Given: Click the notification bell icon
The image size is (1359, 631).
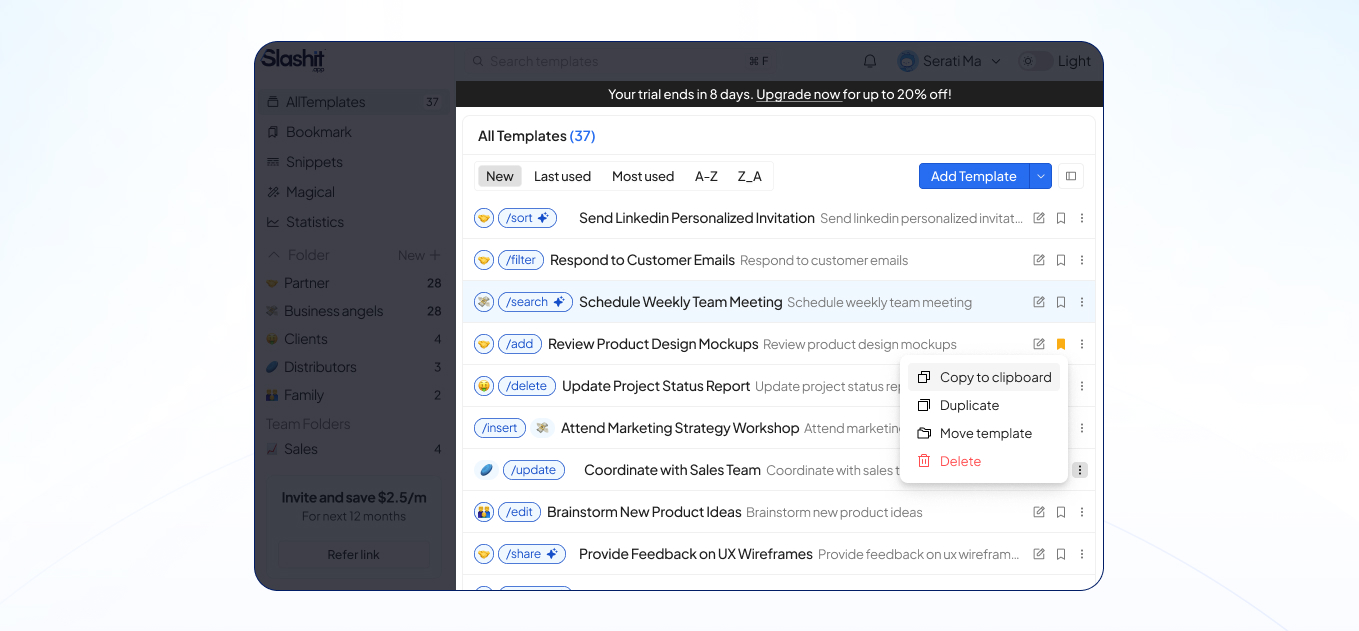Looking at the screenshot, I should (870, 61).
